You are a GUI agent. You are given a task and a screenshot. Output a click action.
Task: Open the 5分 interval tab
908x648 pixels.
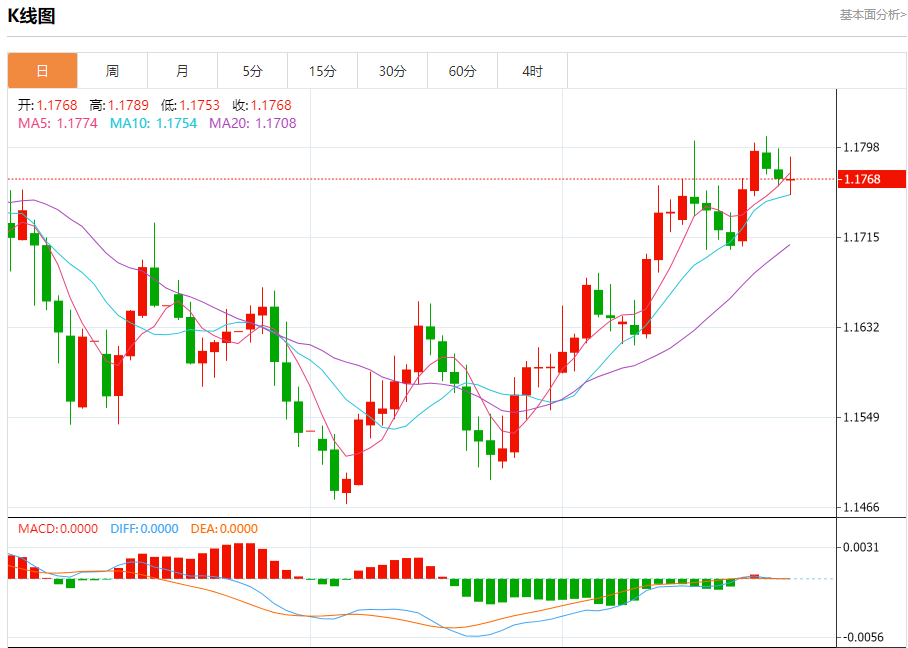(x=252, y=71)
